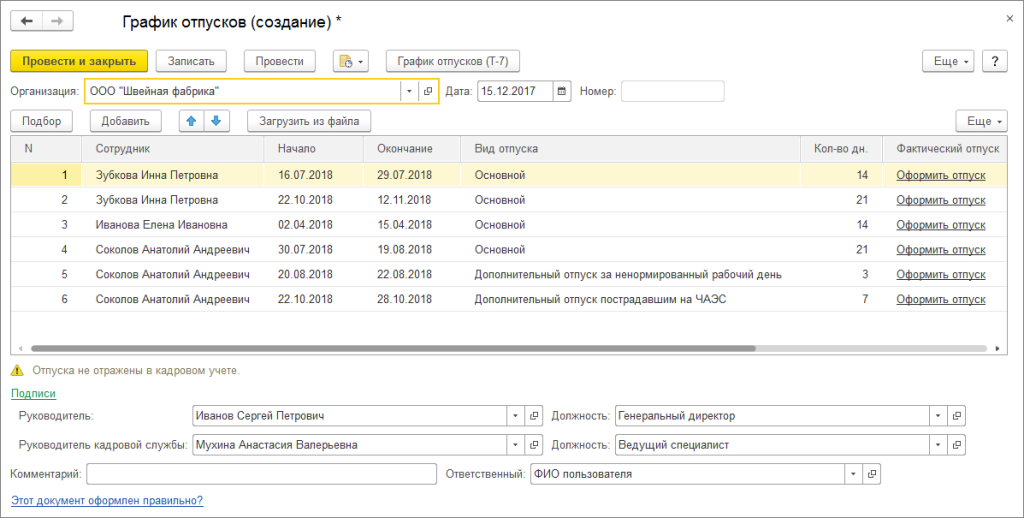Open the top Еще menu

tap(947, 61)
